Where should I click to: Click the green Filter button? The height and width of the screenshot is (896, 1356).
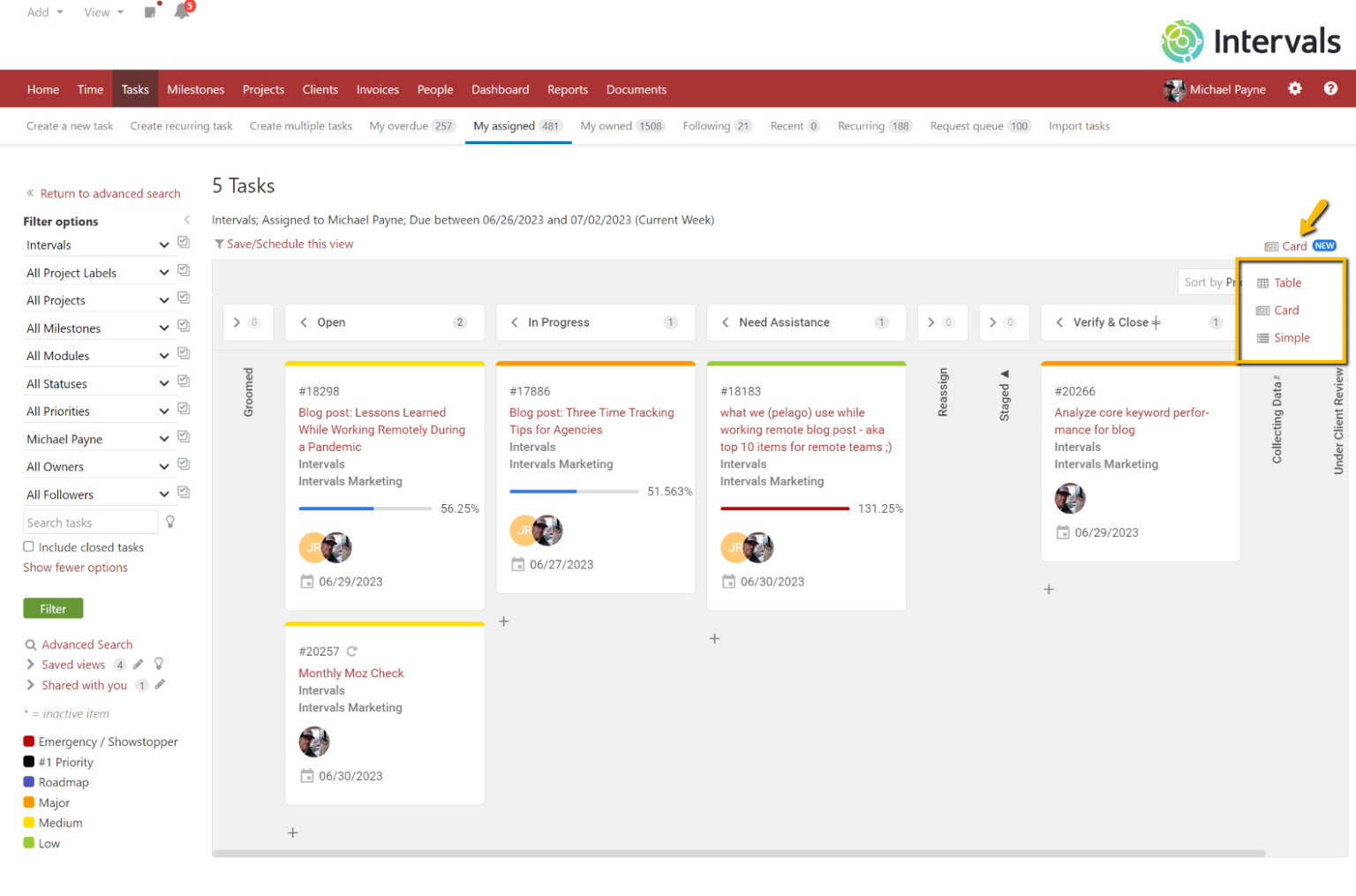[53, 608]
